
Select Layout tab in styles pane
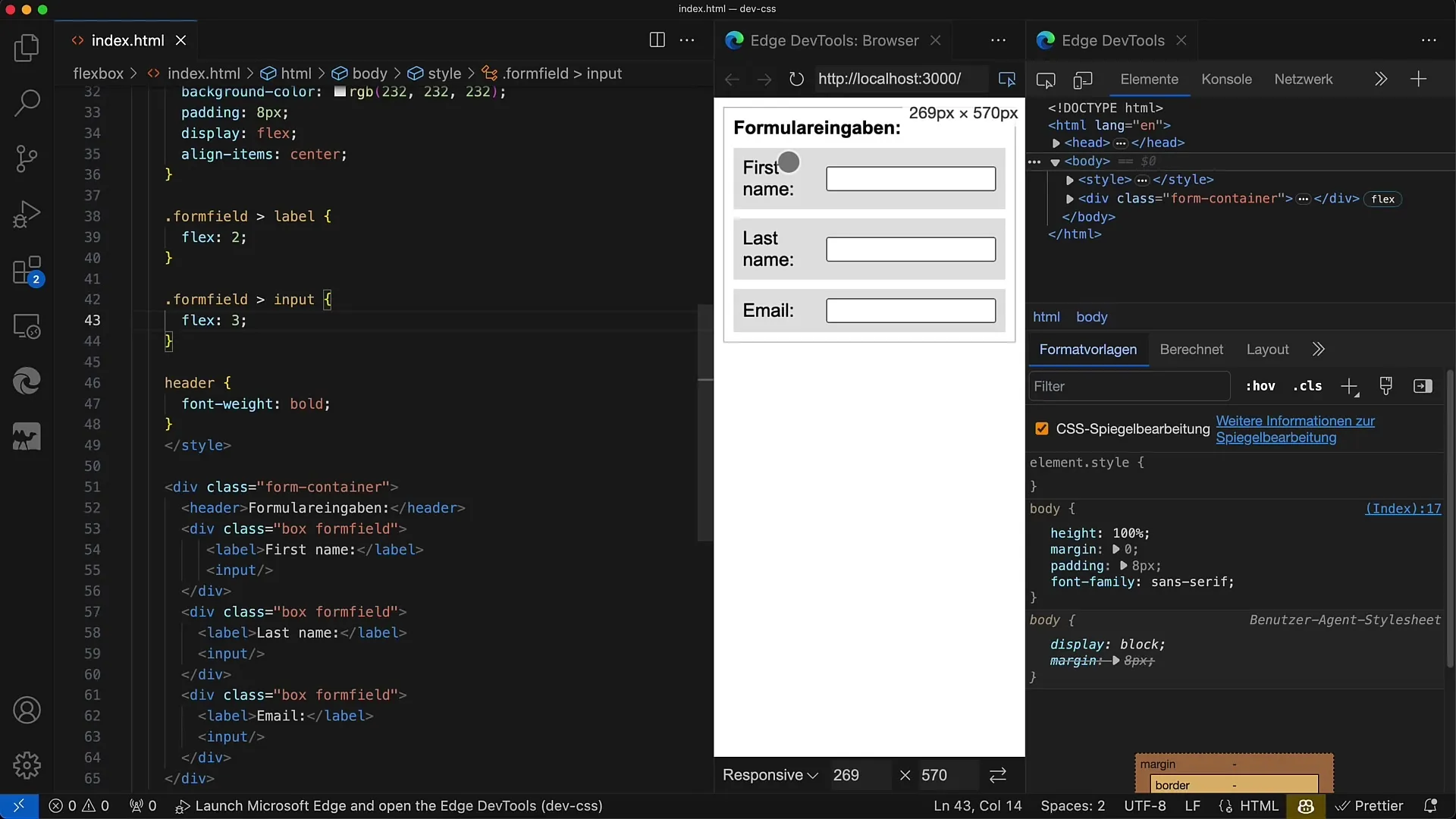1267,349
